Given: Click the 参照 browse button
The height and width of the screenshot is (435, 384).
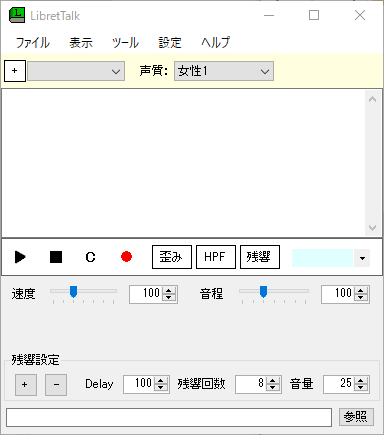Looking at the screenshot, I should 356,417.
